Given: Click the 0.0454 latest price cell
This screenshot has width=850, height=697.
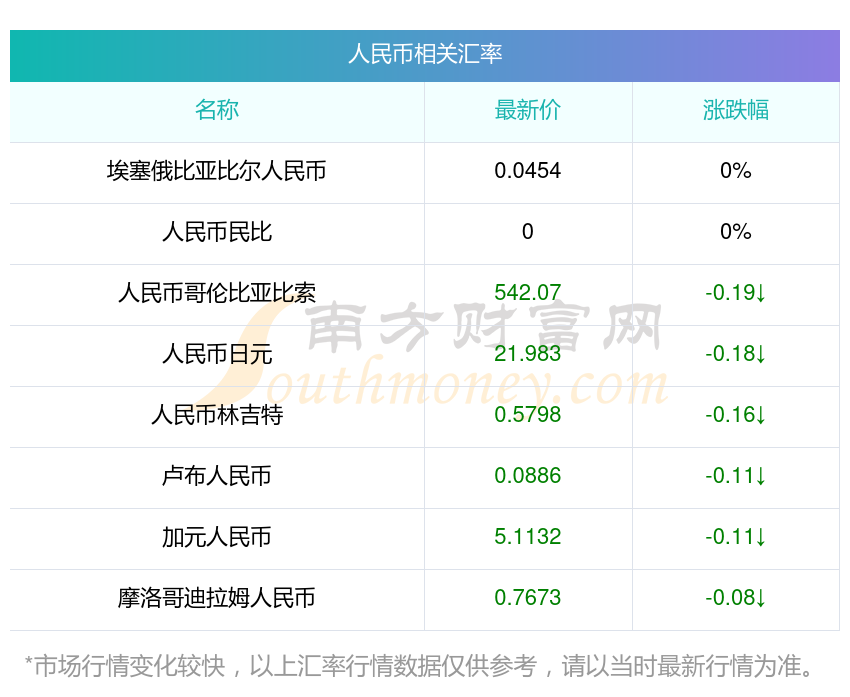Looking at the screenshot, I should point(527,171).
